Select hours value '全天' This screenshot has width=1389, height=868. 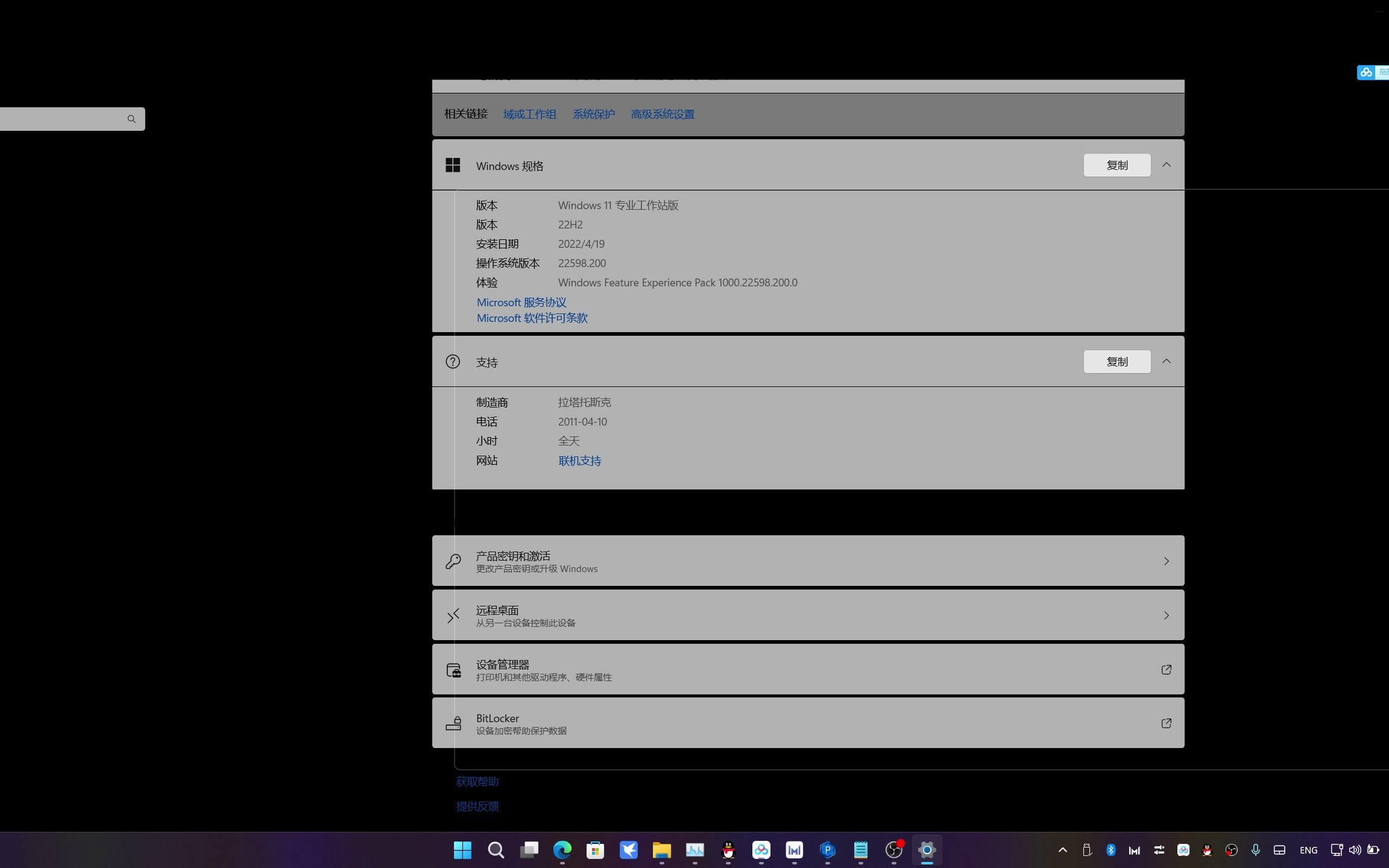(x=569, y=441)
